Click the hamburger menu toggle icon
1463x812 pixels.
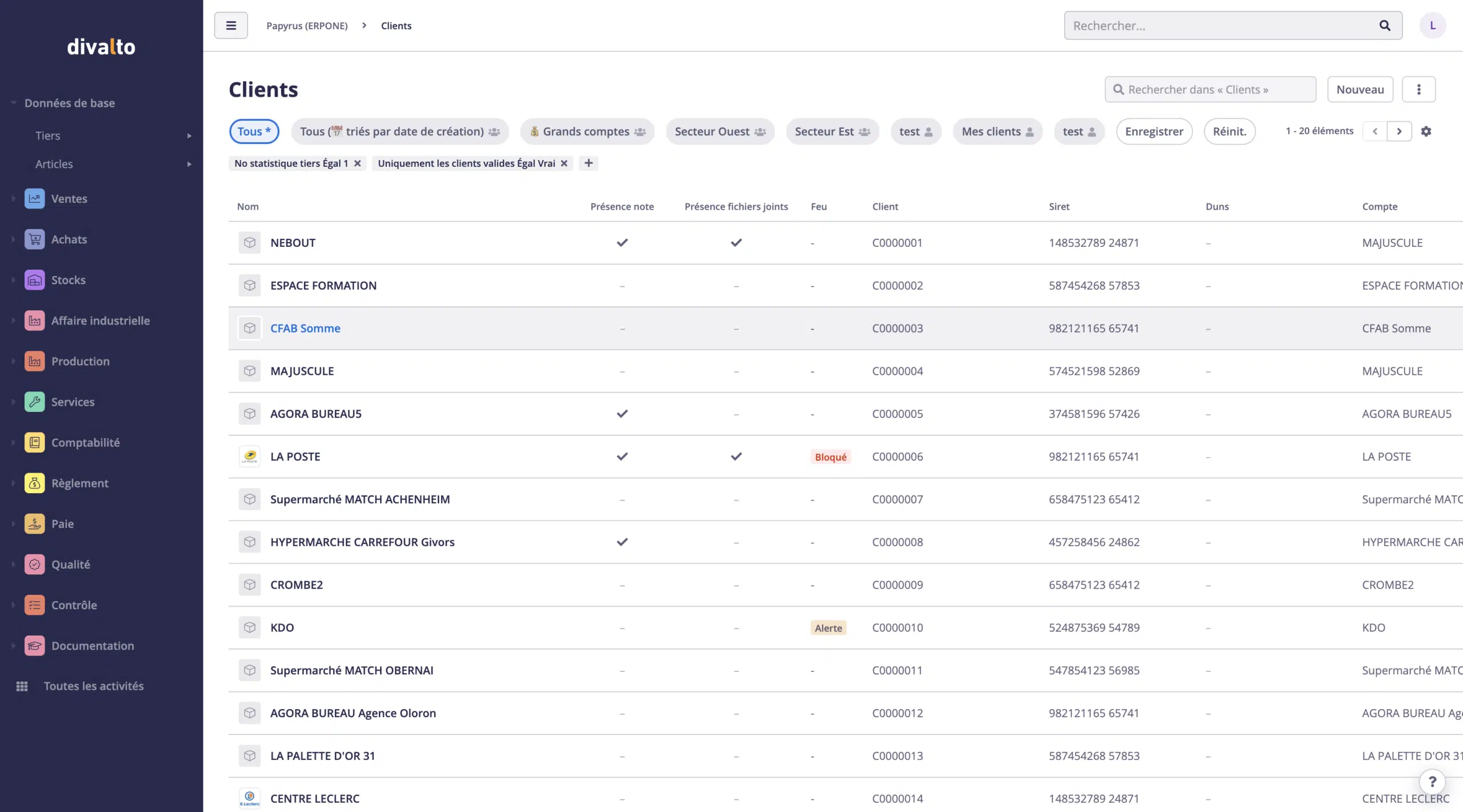click(x=231, y=26)
